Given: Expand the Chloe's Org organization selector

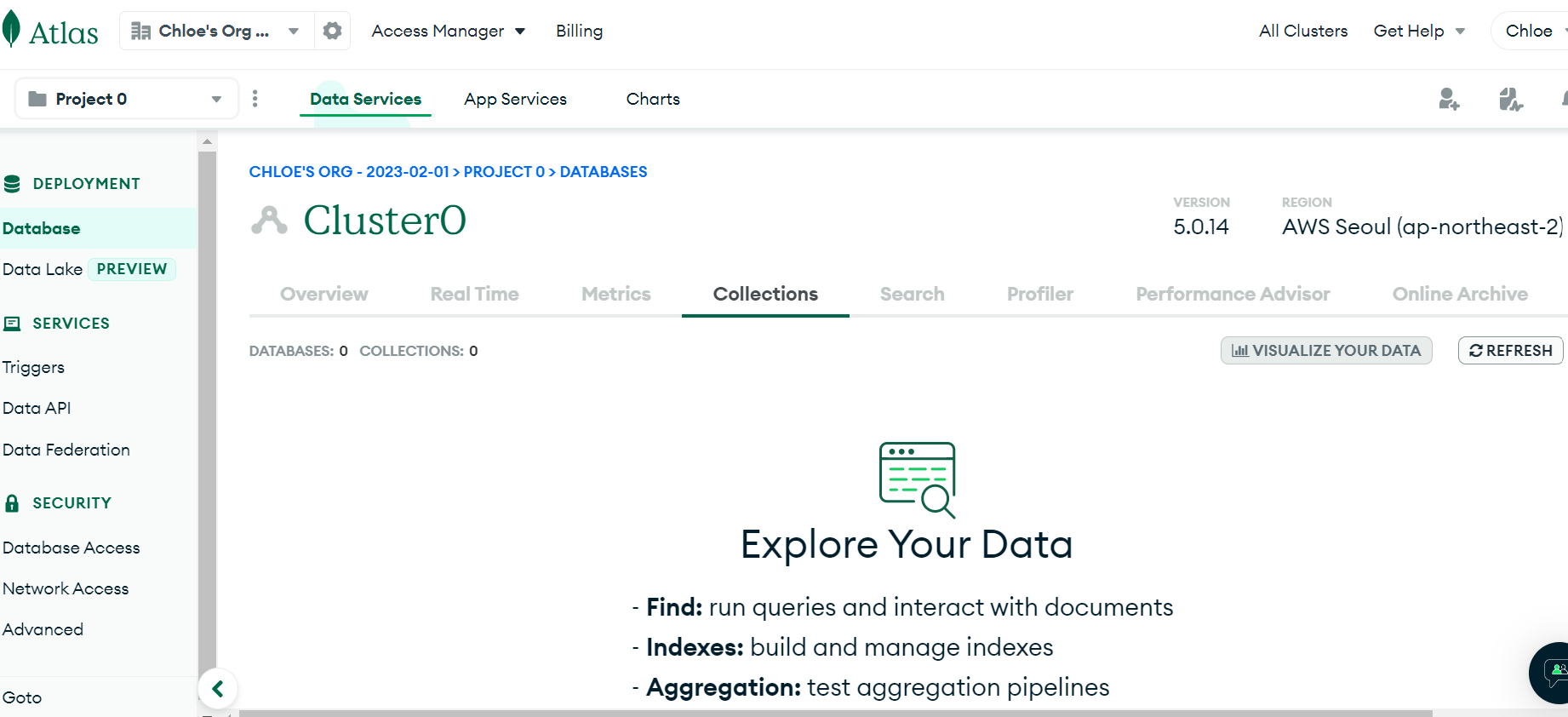Looking at the screenshot, I should tap(216, 32).
